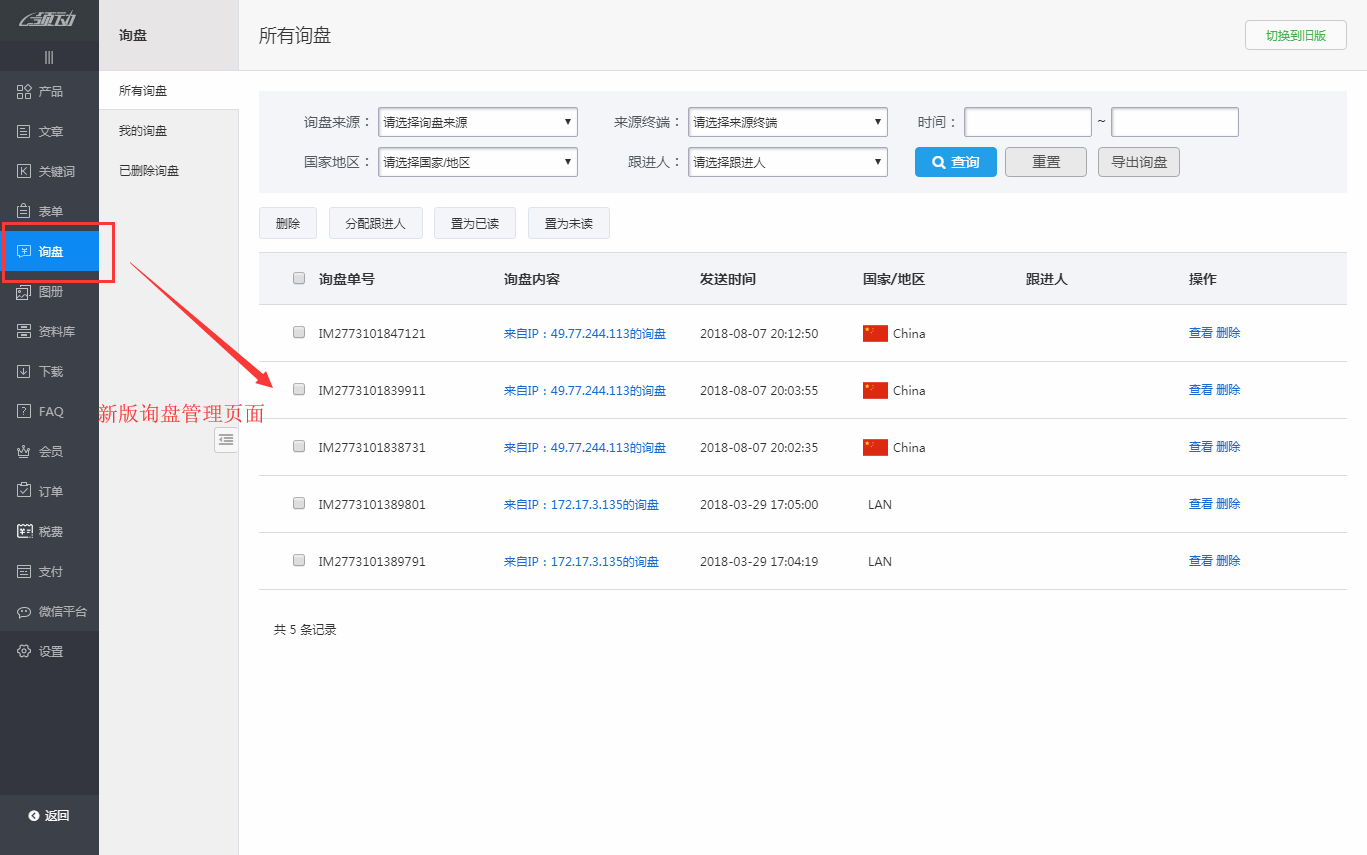Select checkbox for inquiry IM2773101847121
Screen dimensions: 1367x855
click(x=298, y=332)
